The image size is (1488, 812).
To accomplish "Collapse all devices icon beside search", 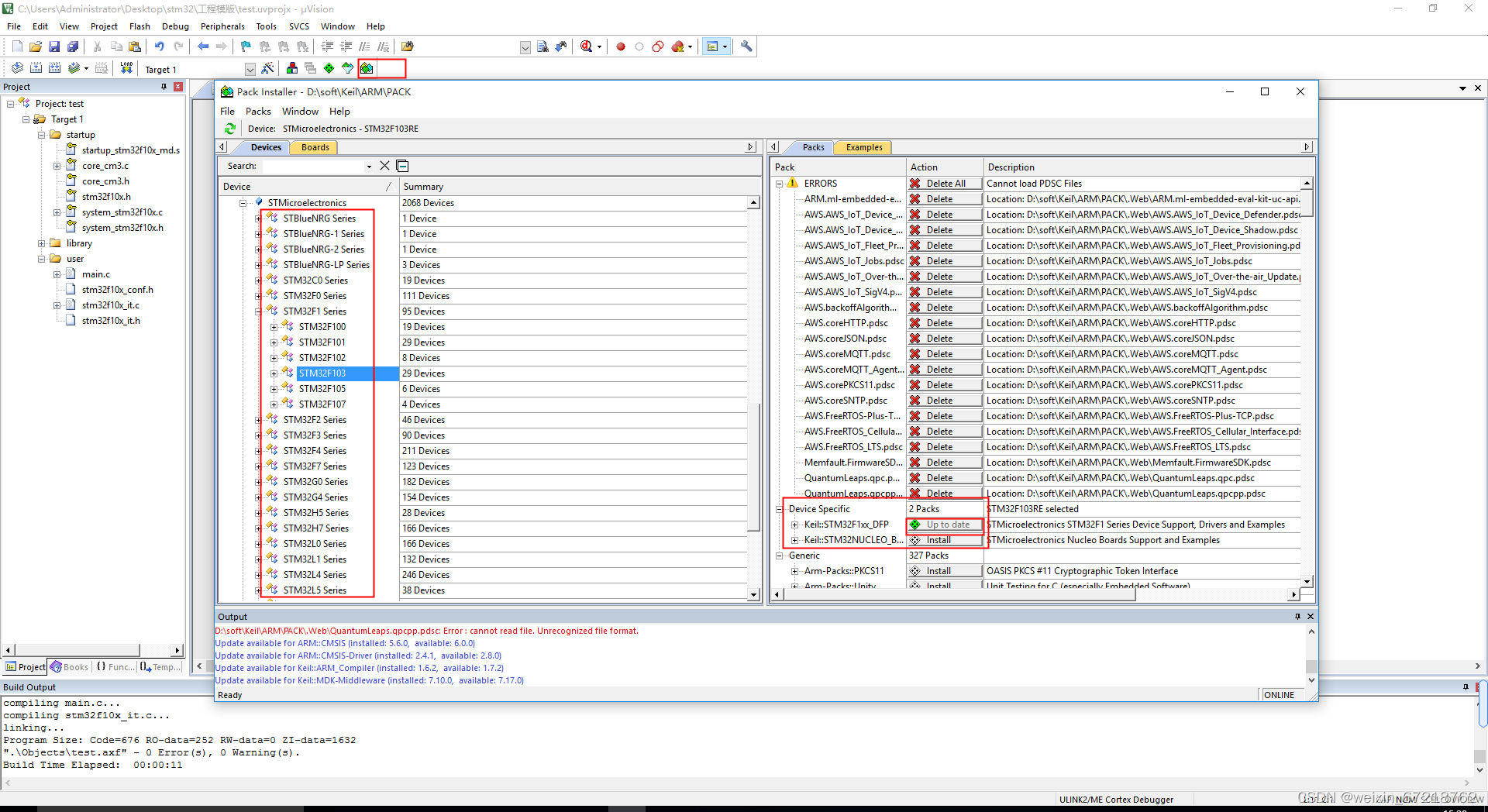I will coord(402,166).
